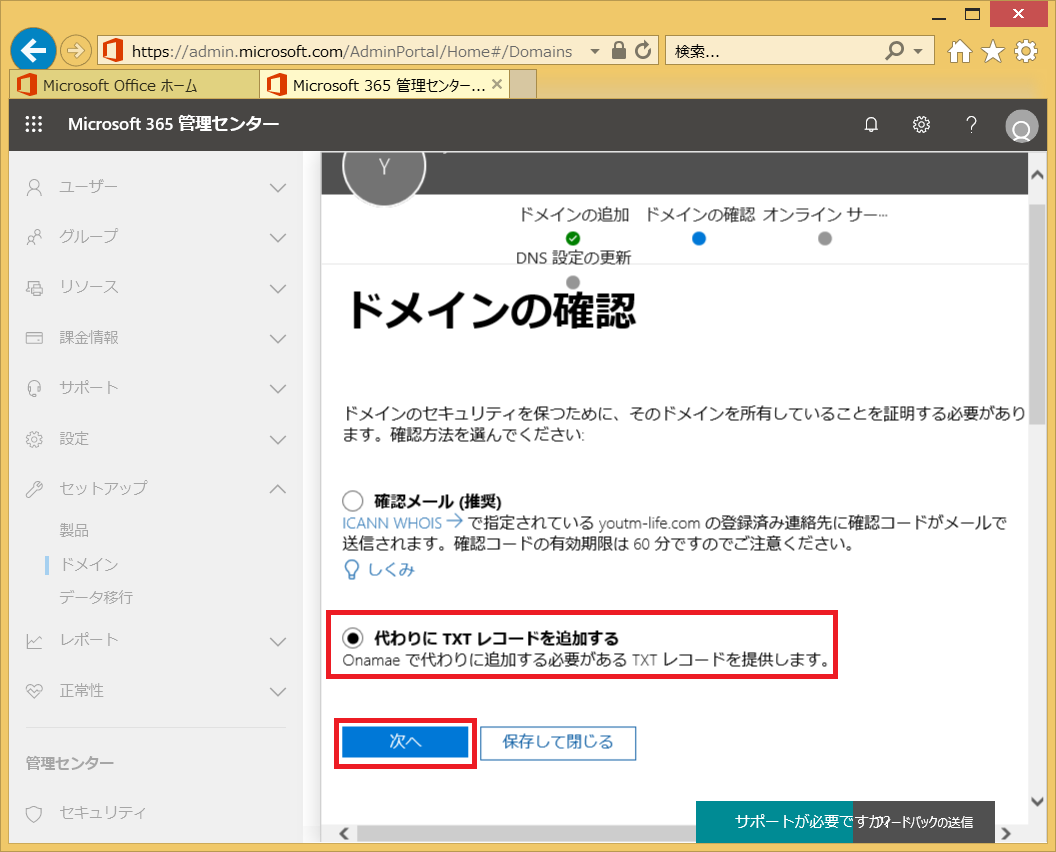The image size is (1056, 852).
Task: Open the app launcher grid icon
Action: (x=33, y=124)
